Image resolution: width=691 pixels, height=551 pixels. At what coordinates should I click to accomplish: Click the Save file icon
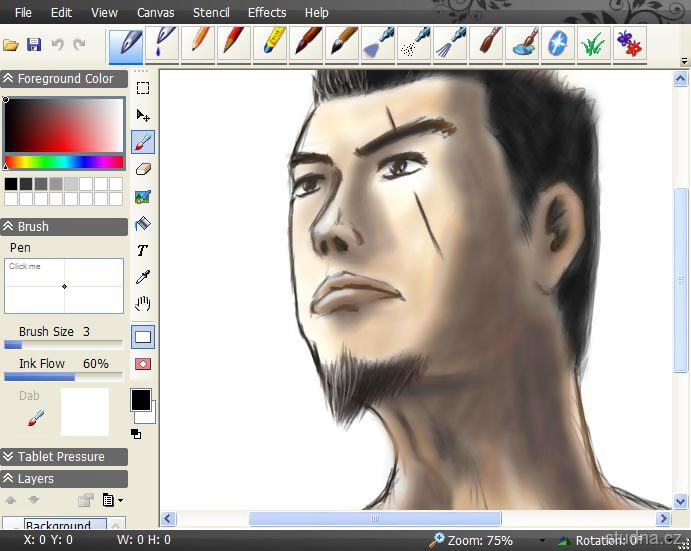pyautogui.click(x=34, y=45)
